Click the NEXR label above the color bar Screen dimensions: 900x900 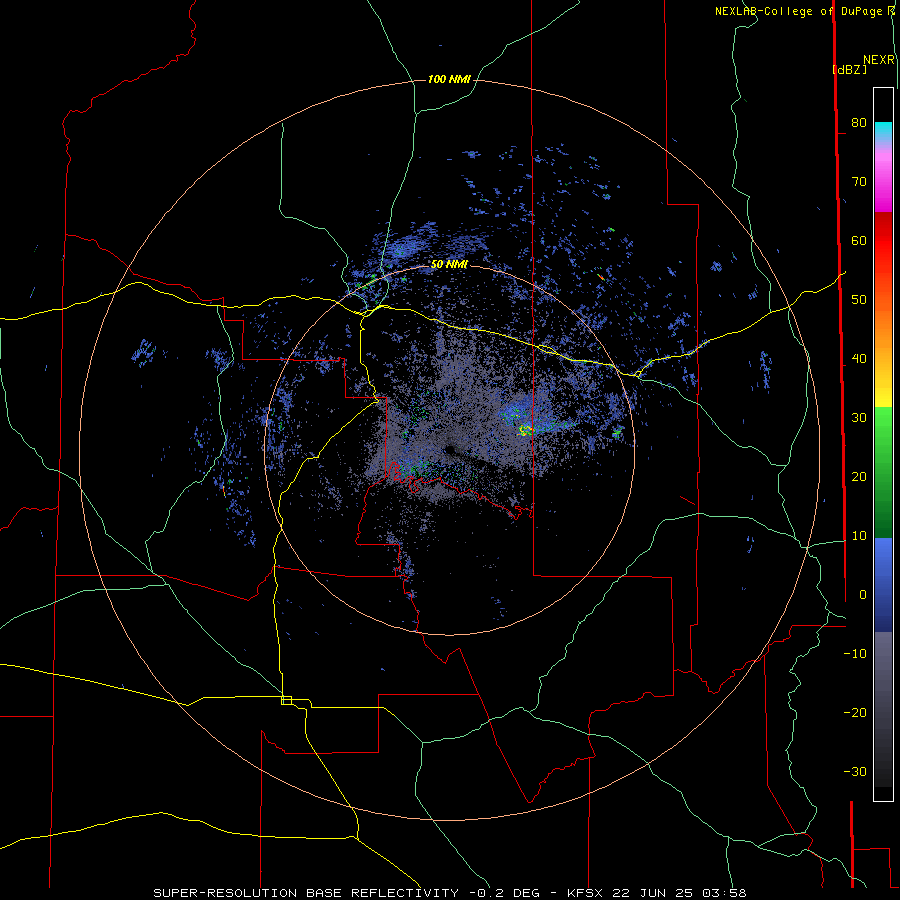pyautogui.click(x=879, y=60)
